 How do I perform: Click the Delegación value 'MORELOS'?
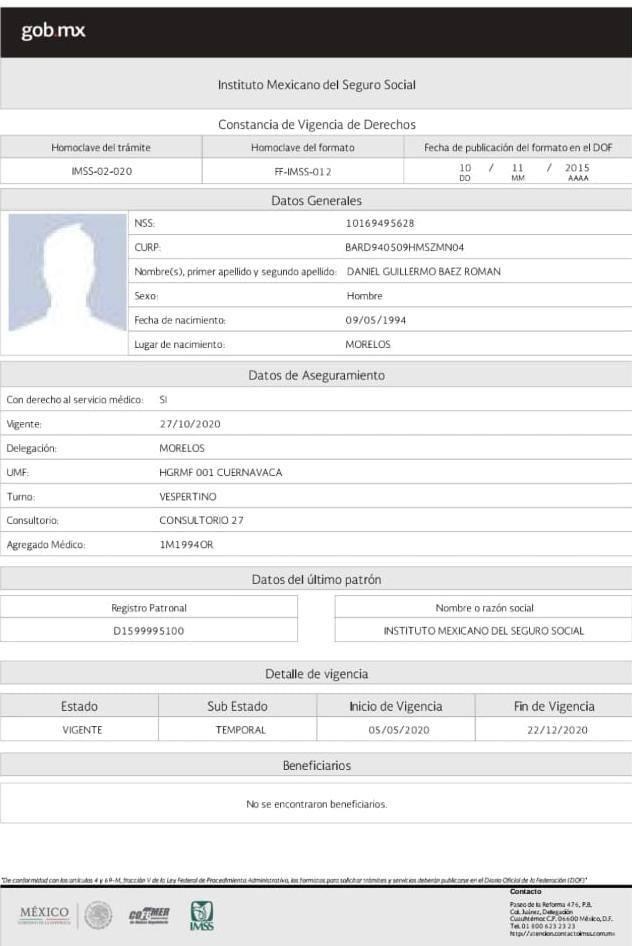[182, 448]
